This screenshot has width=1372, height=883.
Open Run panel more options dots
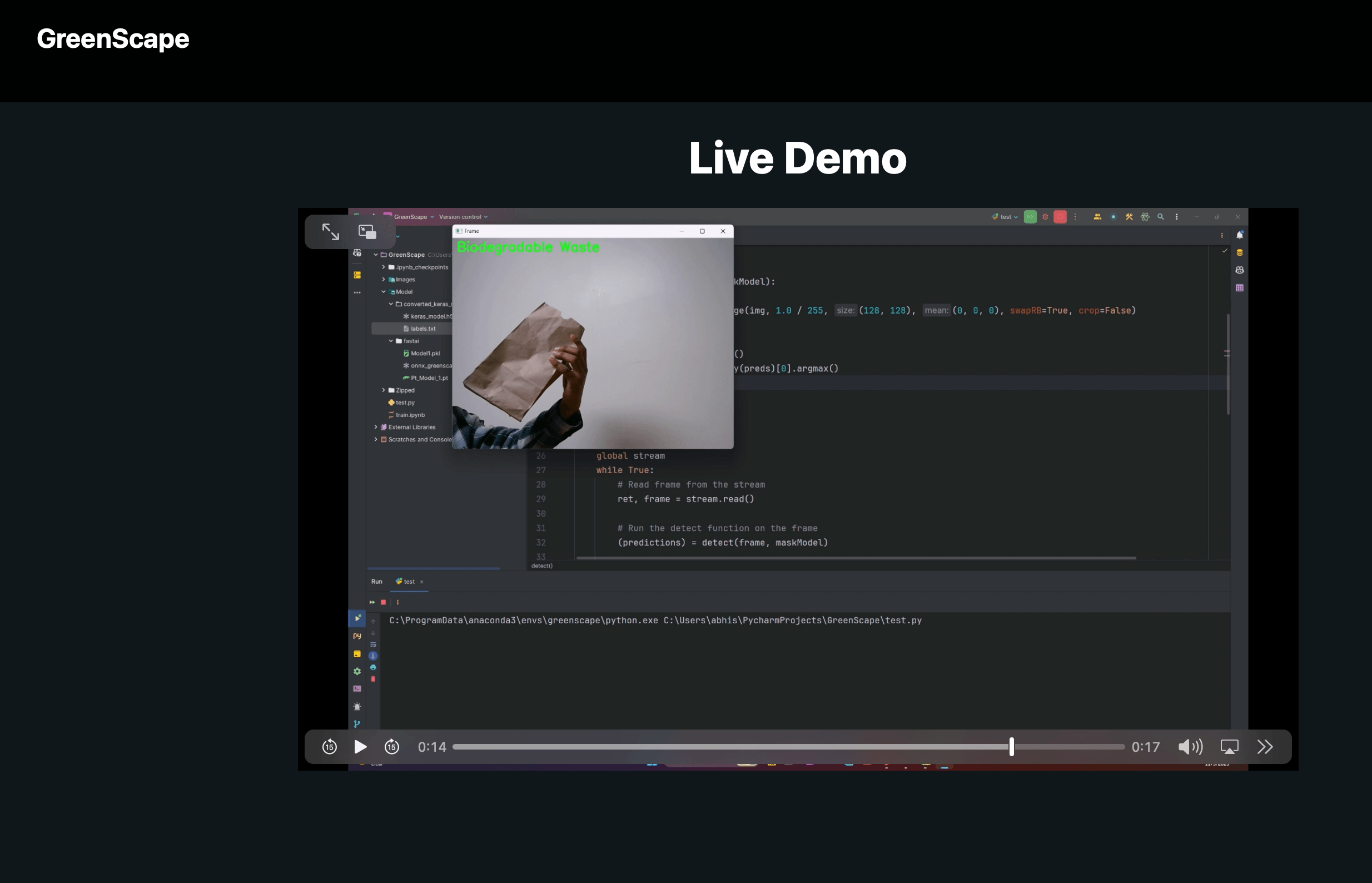(397, 602)
